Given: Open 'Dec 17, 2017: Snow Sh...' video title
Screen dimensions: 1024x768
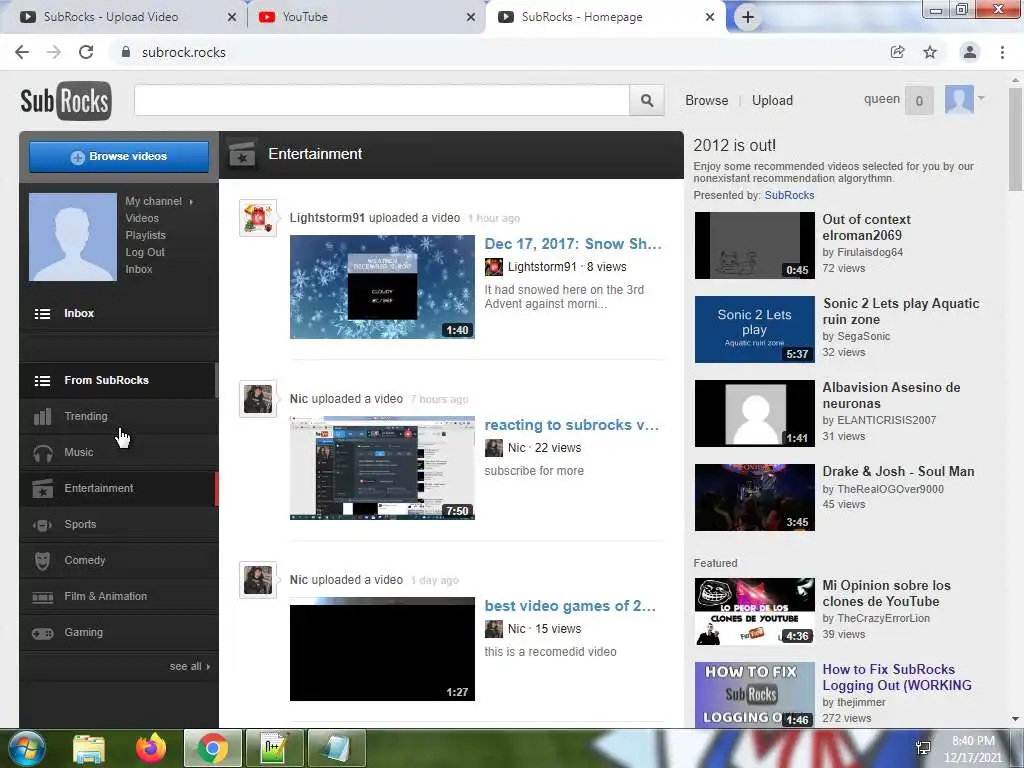Looking at the screenshot, I should pos(573,244).
